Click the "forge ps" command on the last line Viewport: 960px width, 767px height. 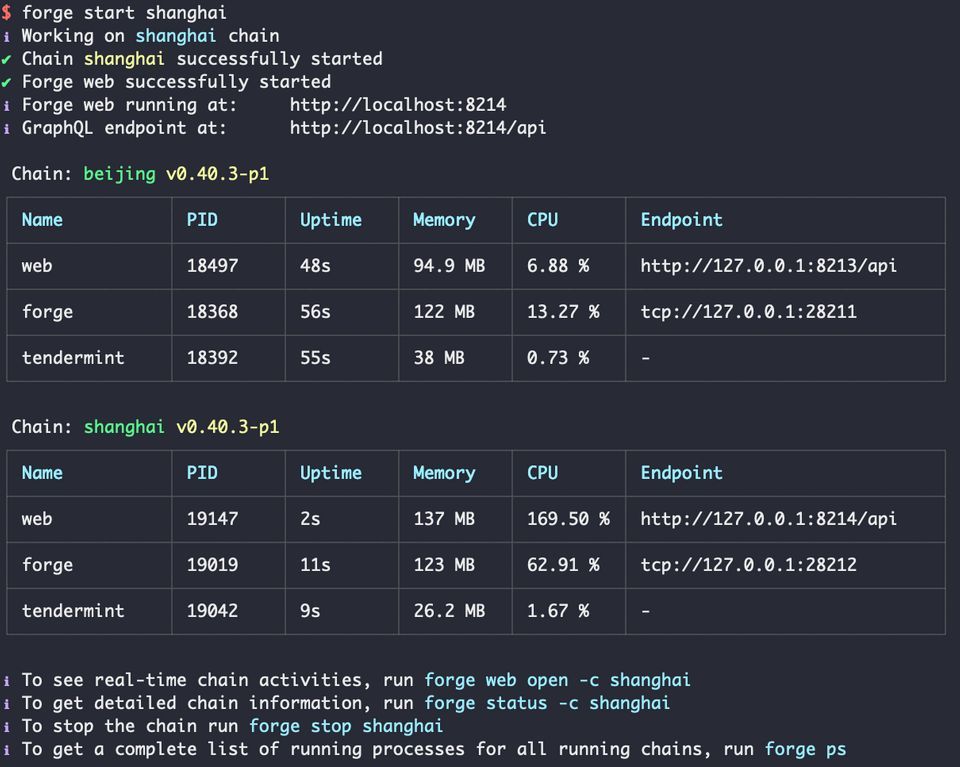(805, 749)
